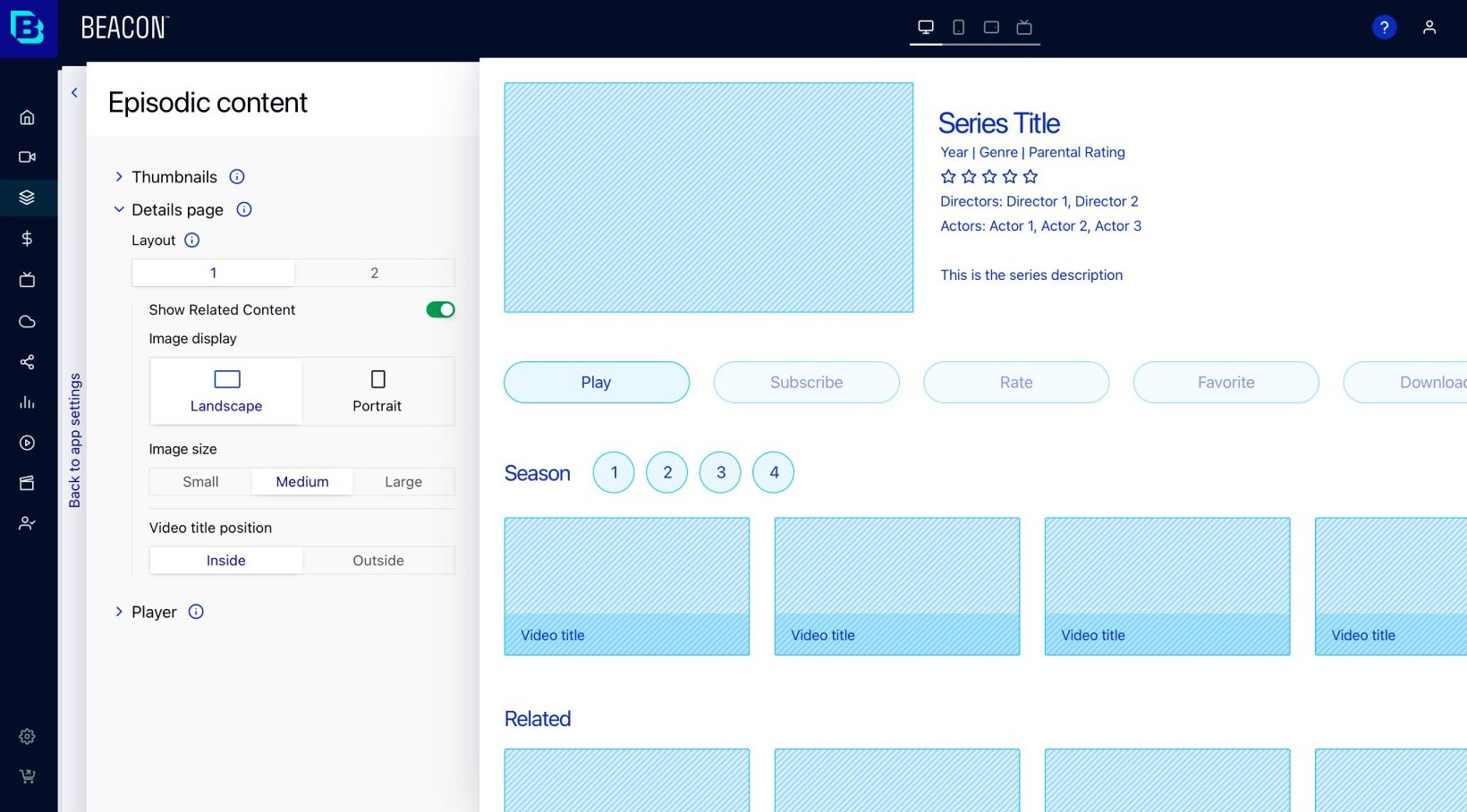
Task: Click the Play button in preview
Action: 597,383
